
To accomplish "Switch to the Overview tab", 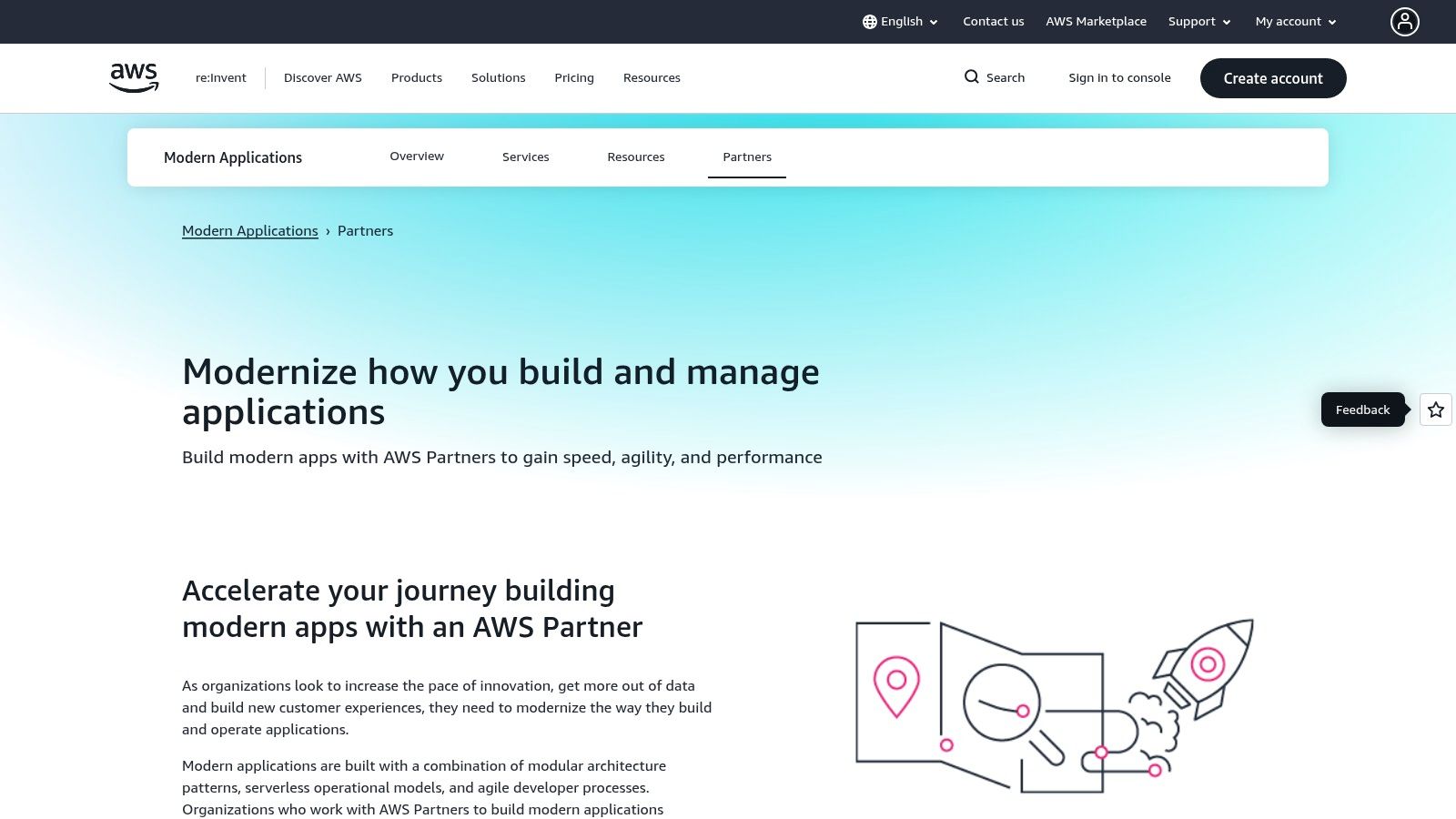I will click(417, 156).
